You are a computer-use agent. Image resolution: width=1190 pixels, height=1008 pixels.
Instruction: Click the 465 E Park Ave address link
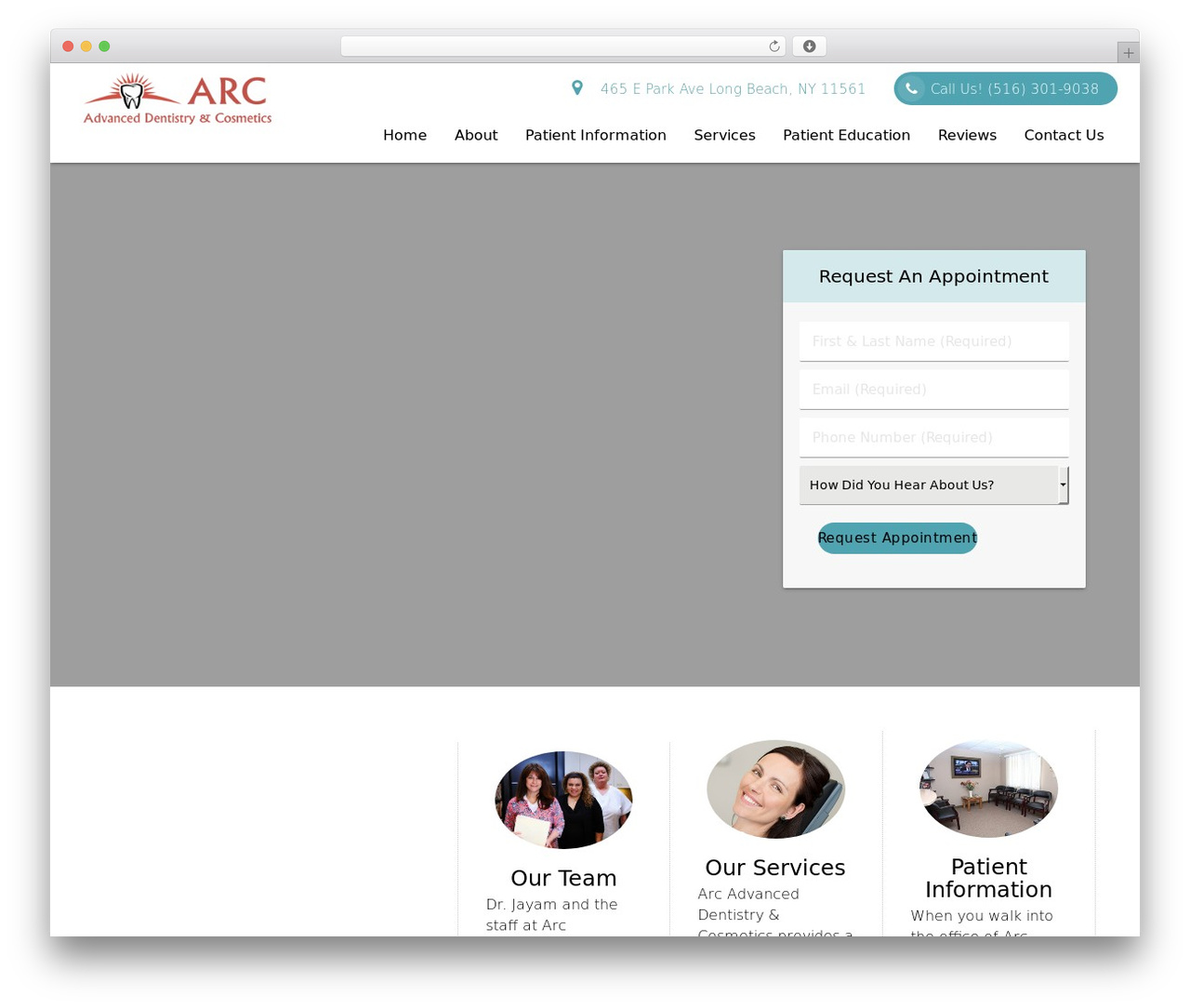(733, 89)
